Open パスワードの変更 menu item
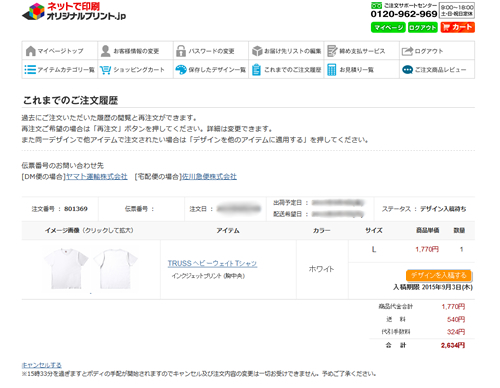Screen dimensions: 500x388 [x=211, y=51]
